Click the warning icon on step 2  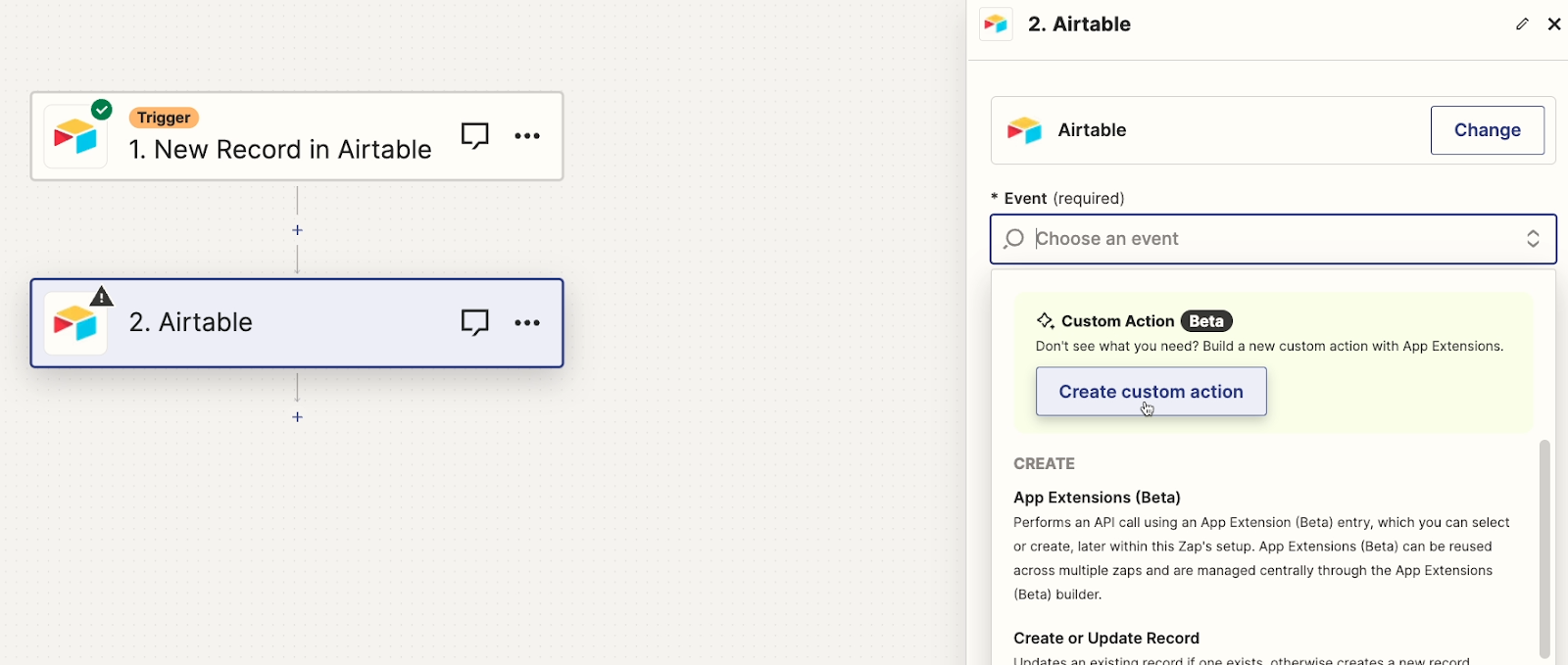click(x=102, y=296)
